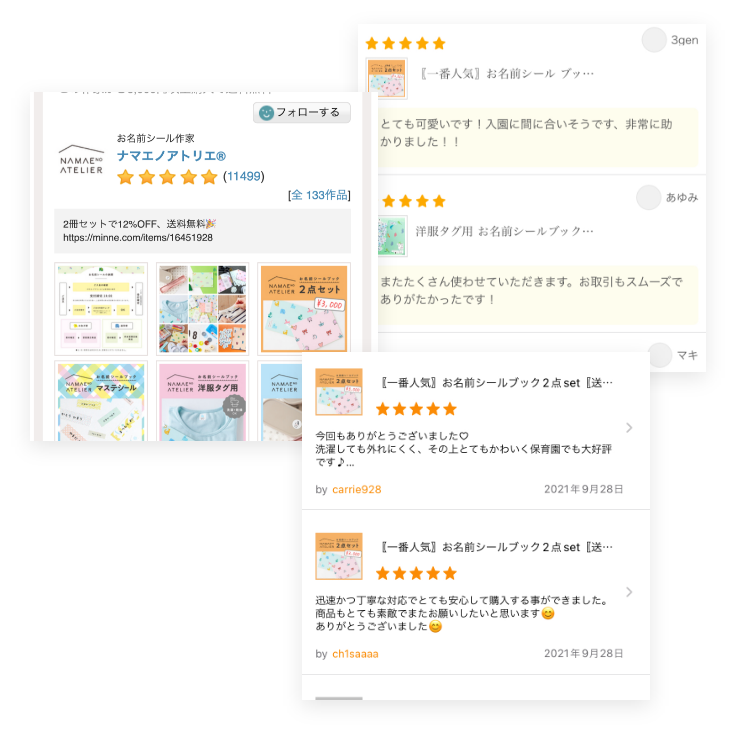This screenshot has height=736, width=736.
Task: Click the 全 133作品 link
Action: point(319,195)
